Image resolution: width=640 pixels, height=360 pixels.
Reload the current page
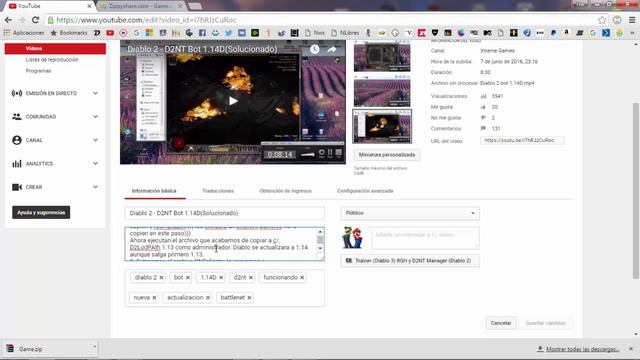pos(36,20)
